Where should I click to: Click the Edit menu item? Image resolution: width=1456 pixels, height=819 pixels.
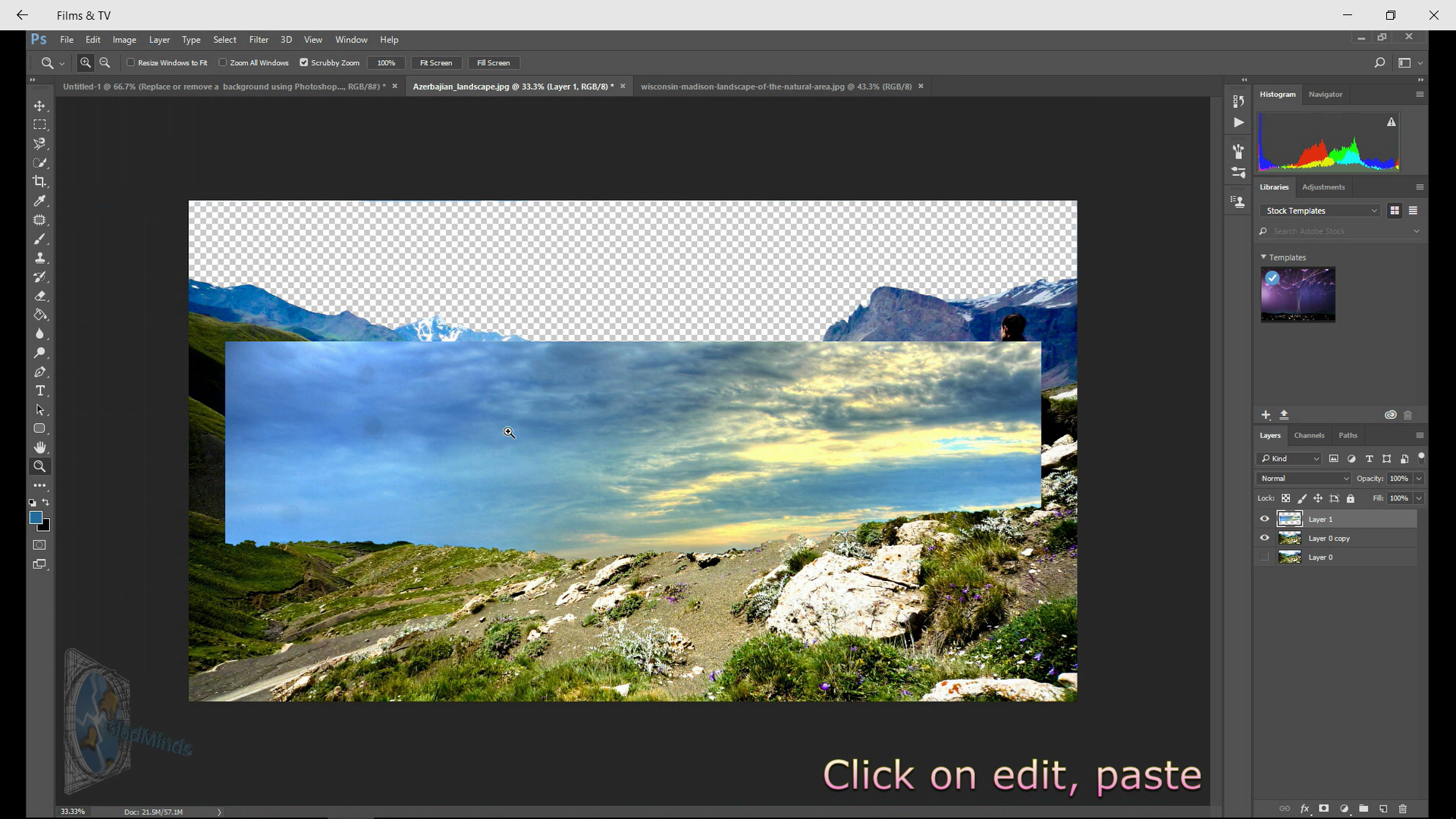pyautogui.click(x=92, y=40)
